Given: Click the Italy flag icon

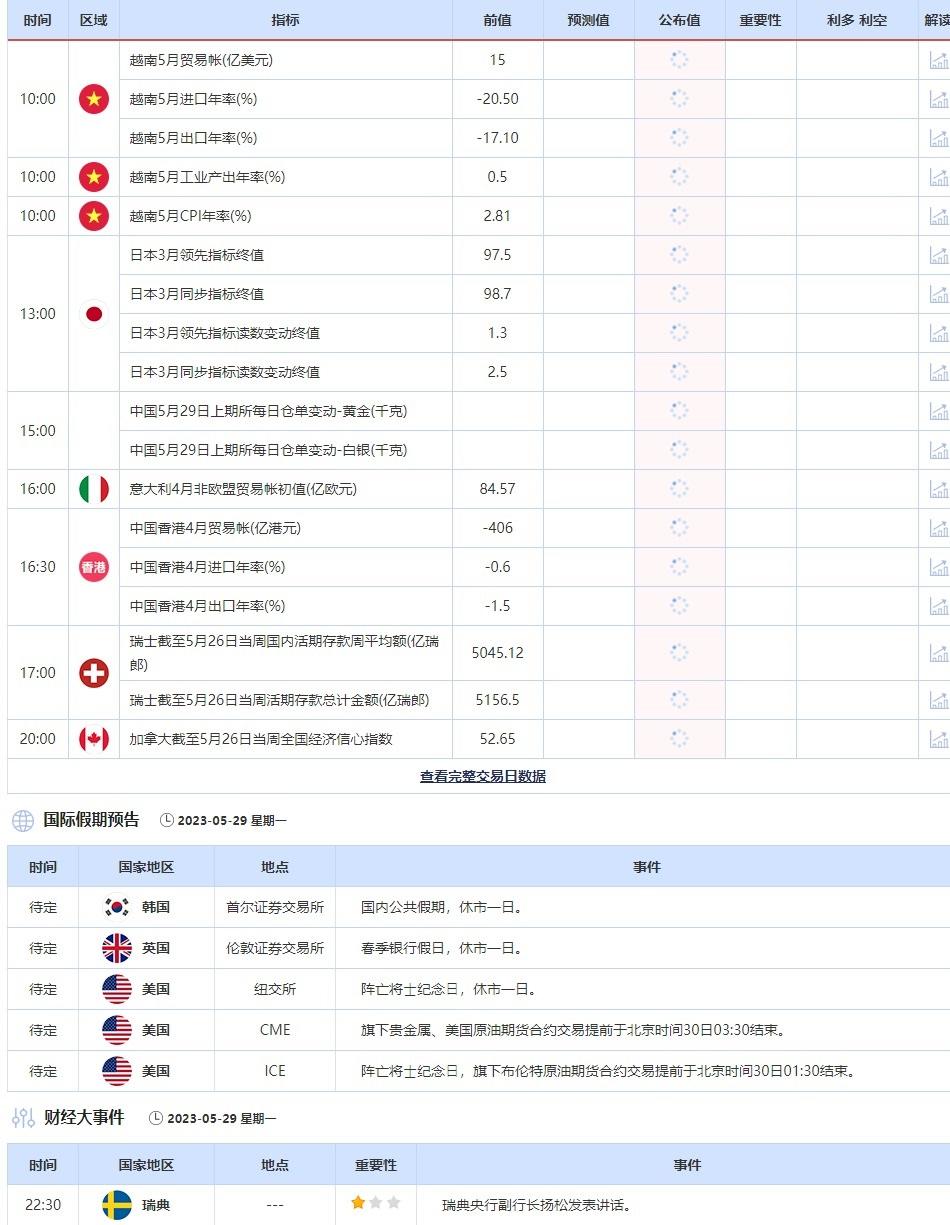Looking at the screenshot, I should pyautogui.click(x=93, y=489).
